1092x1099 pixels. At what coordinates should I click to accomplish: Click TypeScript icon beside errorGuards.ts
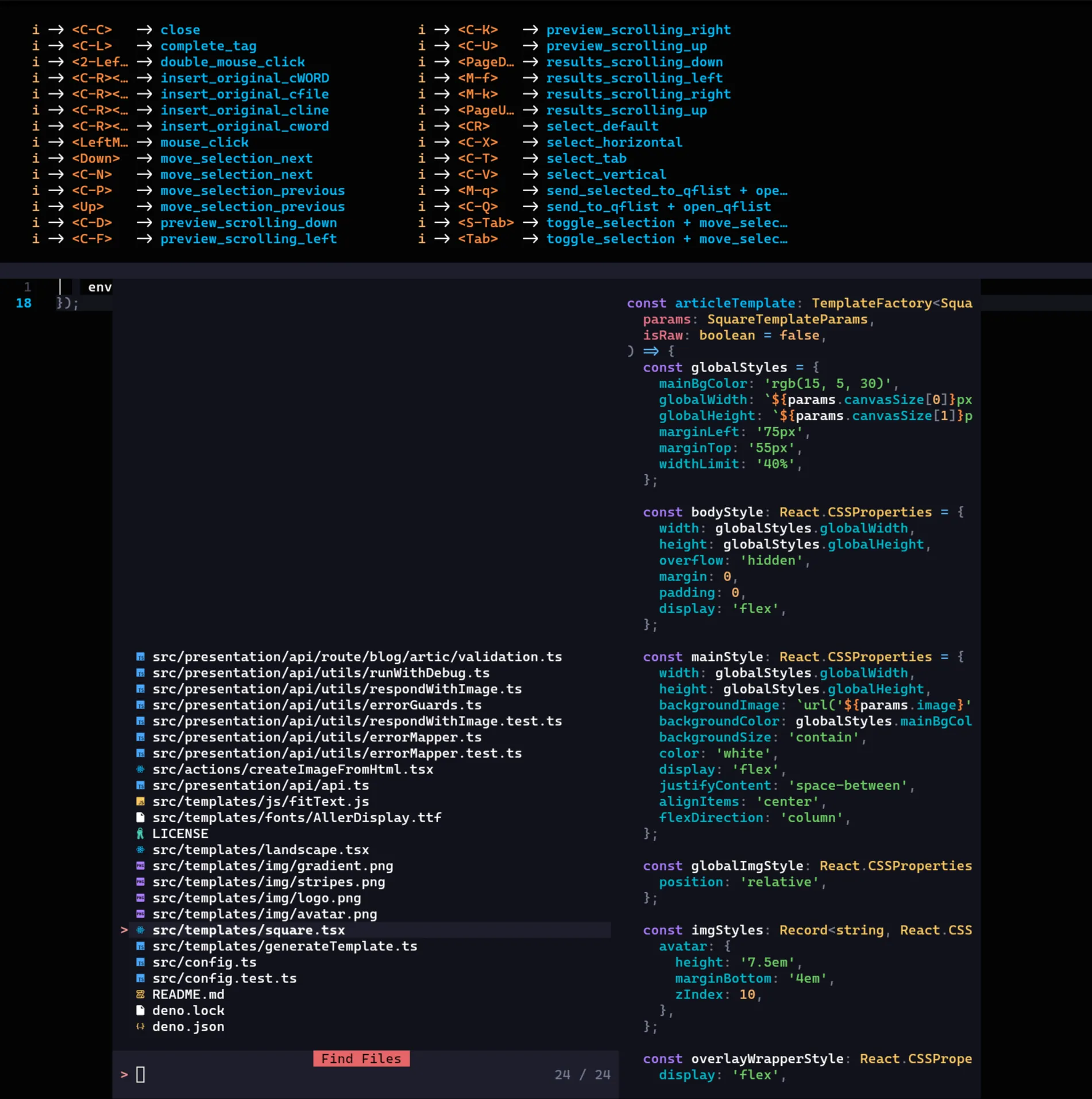tap(140, 705)
